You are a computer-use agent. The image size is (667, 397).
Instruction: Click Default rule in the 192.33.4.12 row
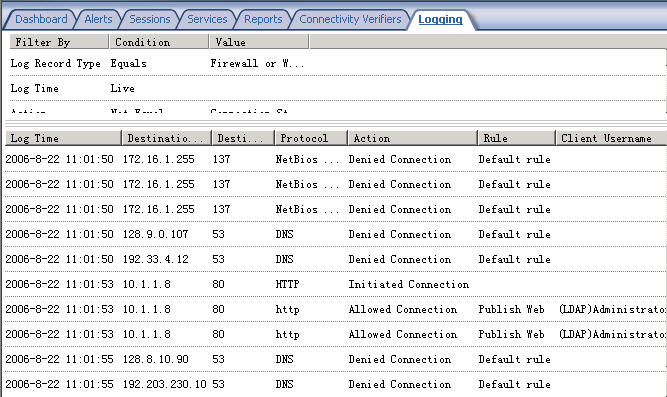click(514, 260)
